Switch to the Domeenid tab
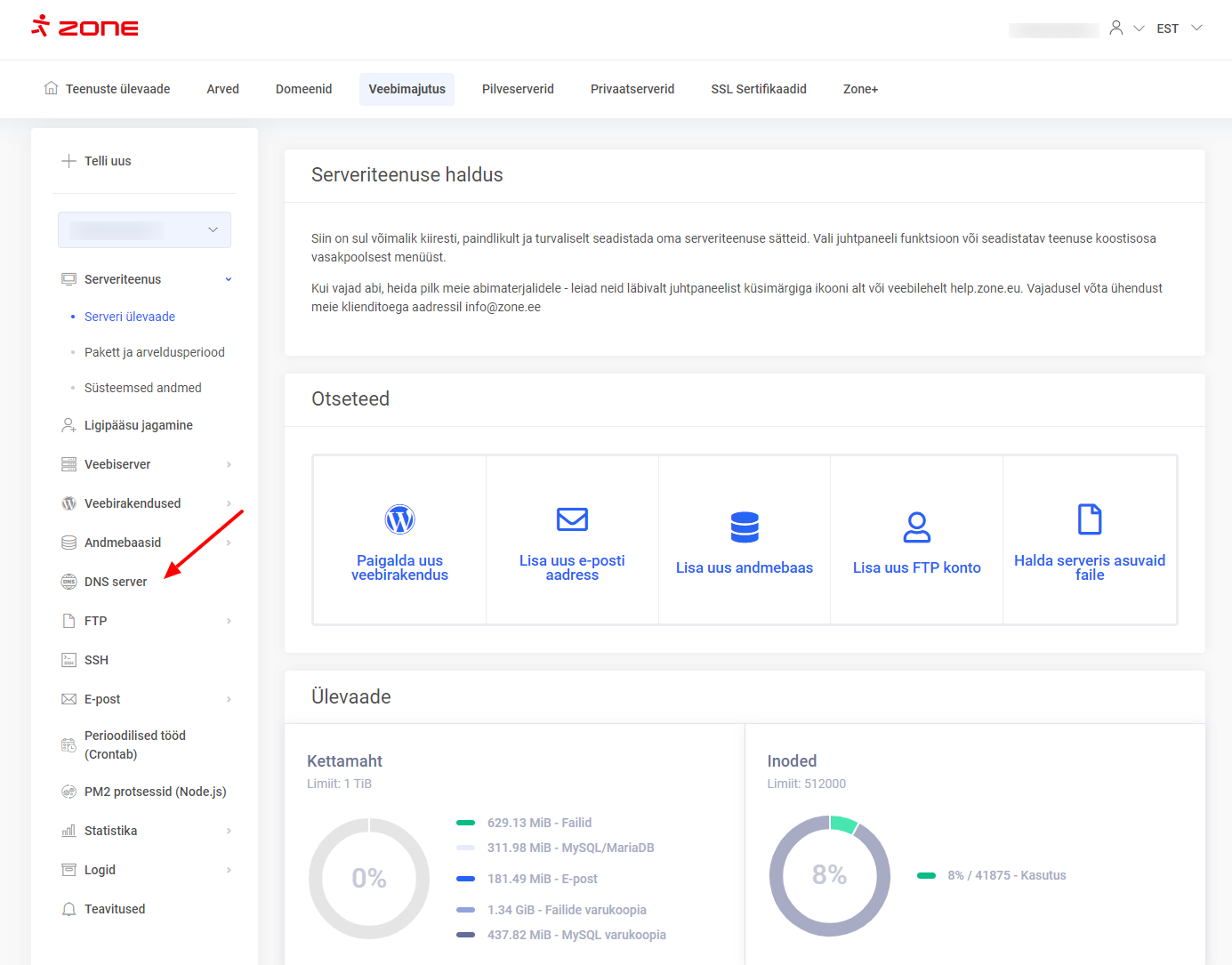This screenshot has height=965, width=1232. [303, 89]
